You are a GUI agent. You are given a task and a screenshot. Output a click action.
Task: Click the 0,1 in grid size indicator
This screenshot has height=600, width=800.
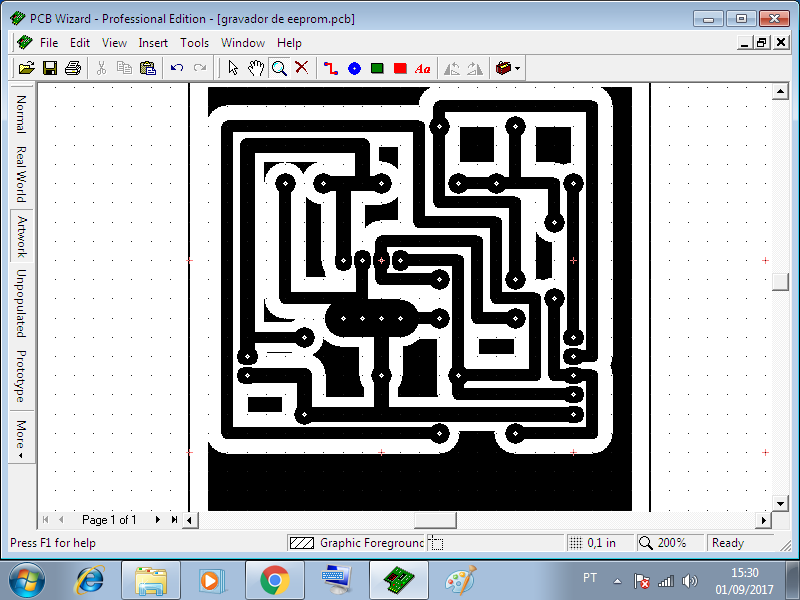click(x=600, y=543)
